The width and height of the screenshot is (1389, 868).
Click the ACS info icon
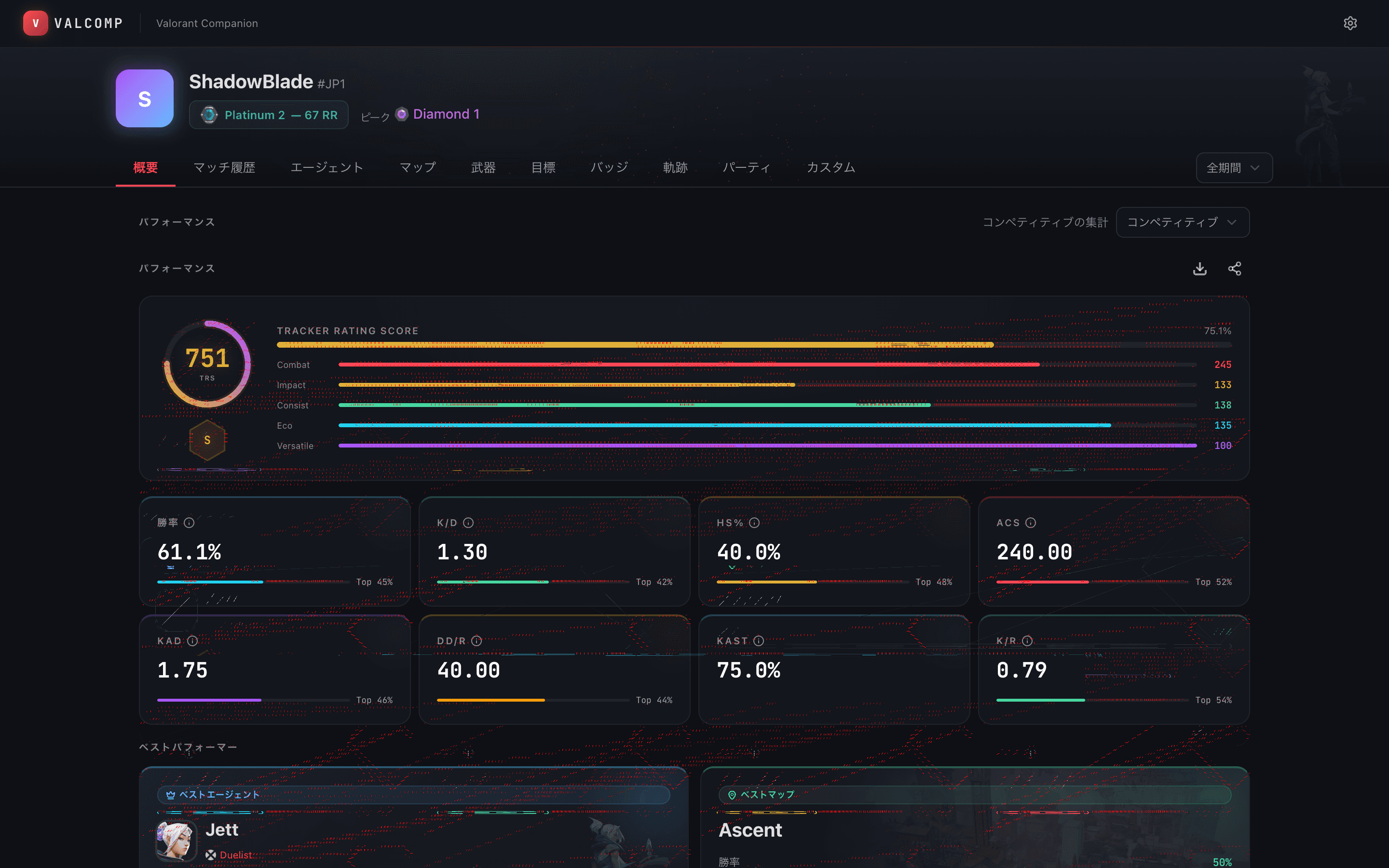pyautogui.click(x=1031, y=522)
